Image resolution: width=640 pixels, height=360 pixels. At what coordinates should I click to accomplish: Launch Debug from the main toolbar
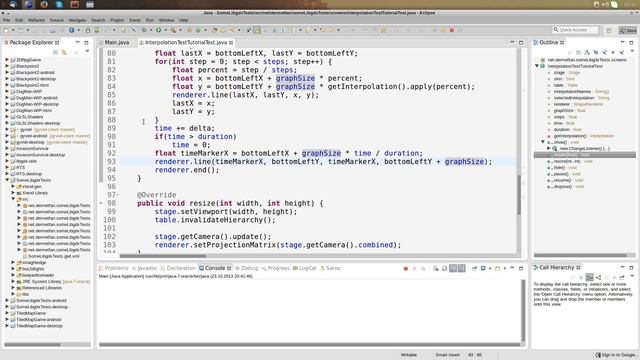144,30
